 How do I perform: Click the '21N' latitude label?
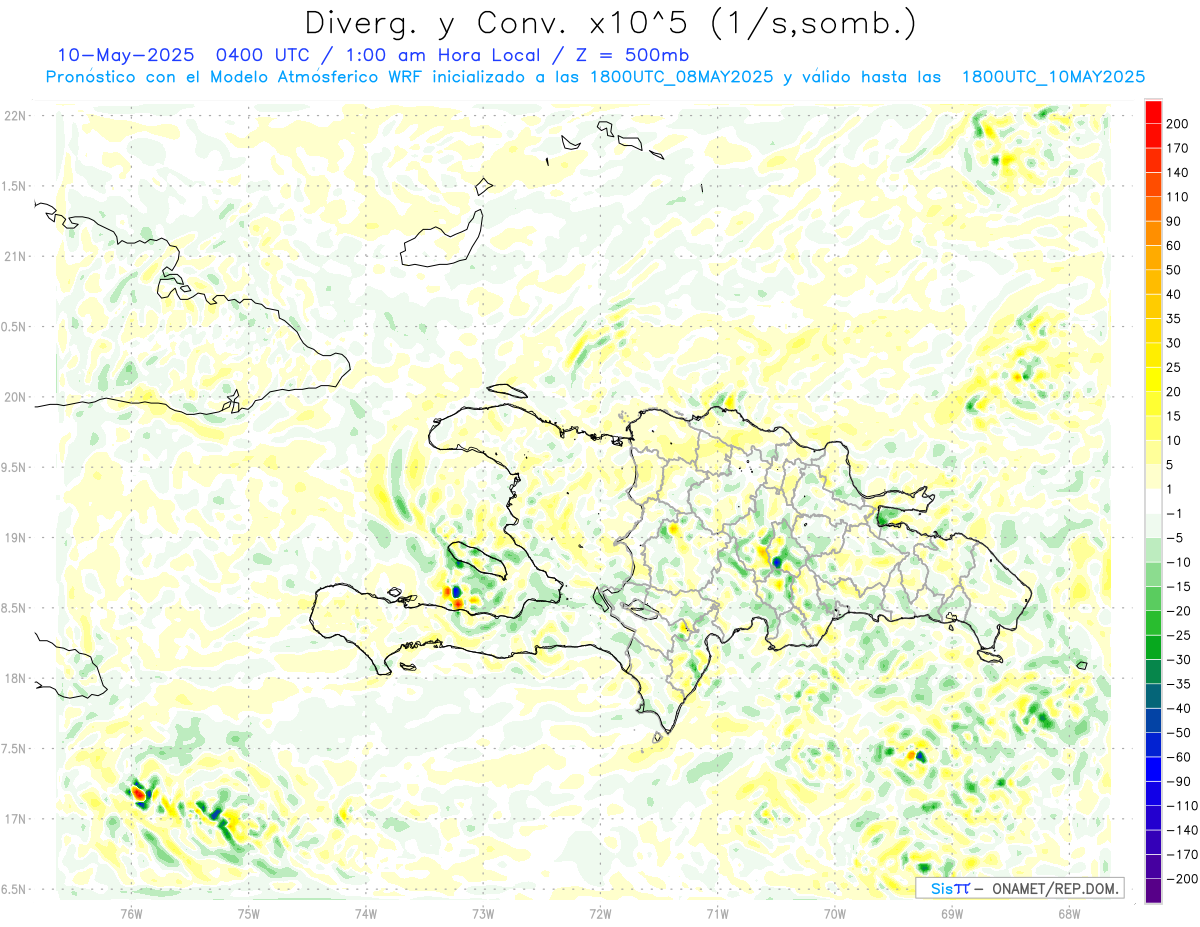pos(14,257)
